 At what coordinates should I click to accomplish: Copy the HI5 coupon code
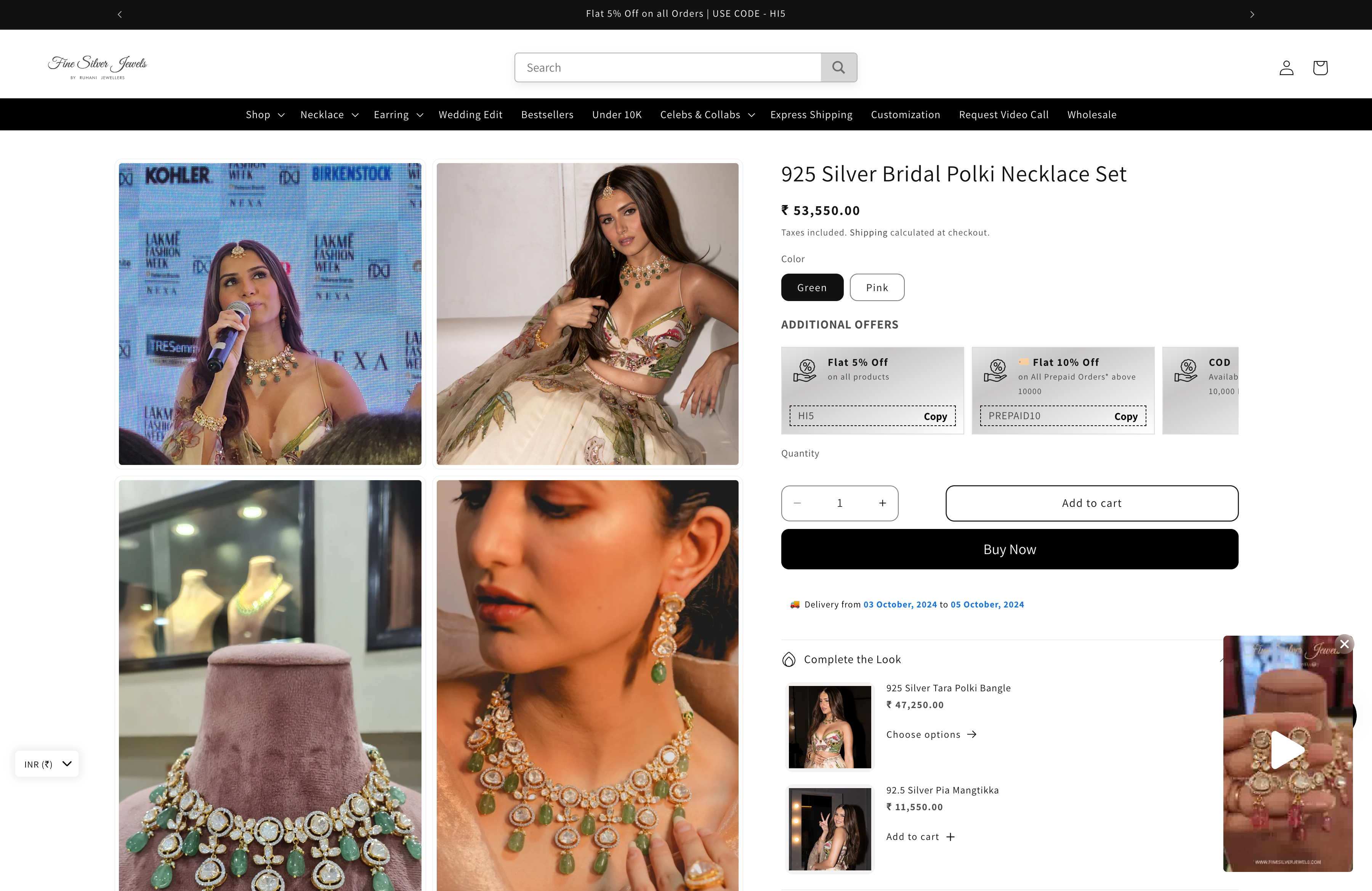coord(935,415)
